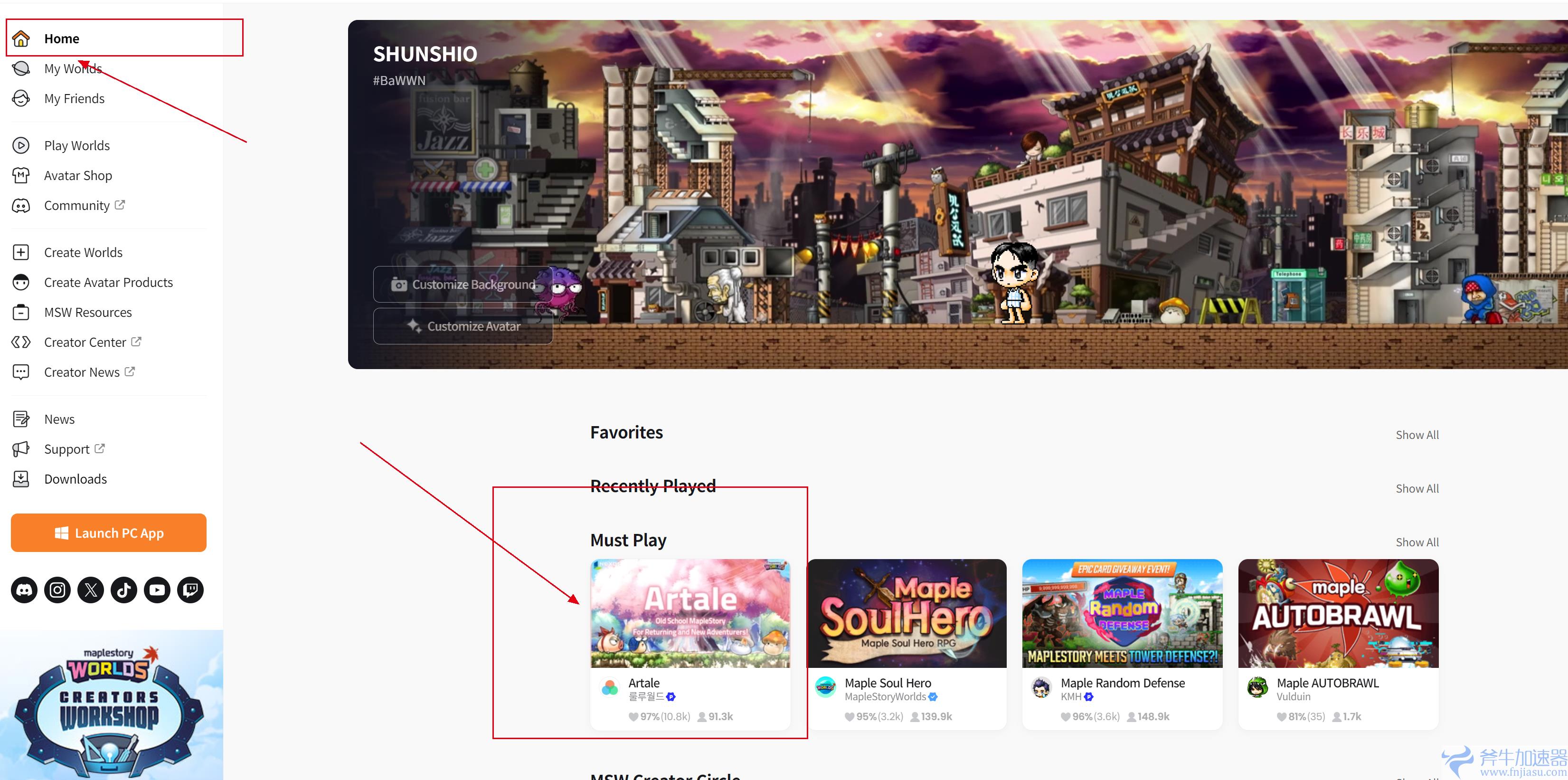This screenshot has width=1568, height=780.
Task: Open the Discord social link
Action: point(24,590)
